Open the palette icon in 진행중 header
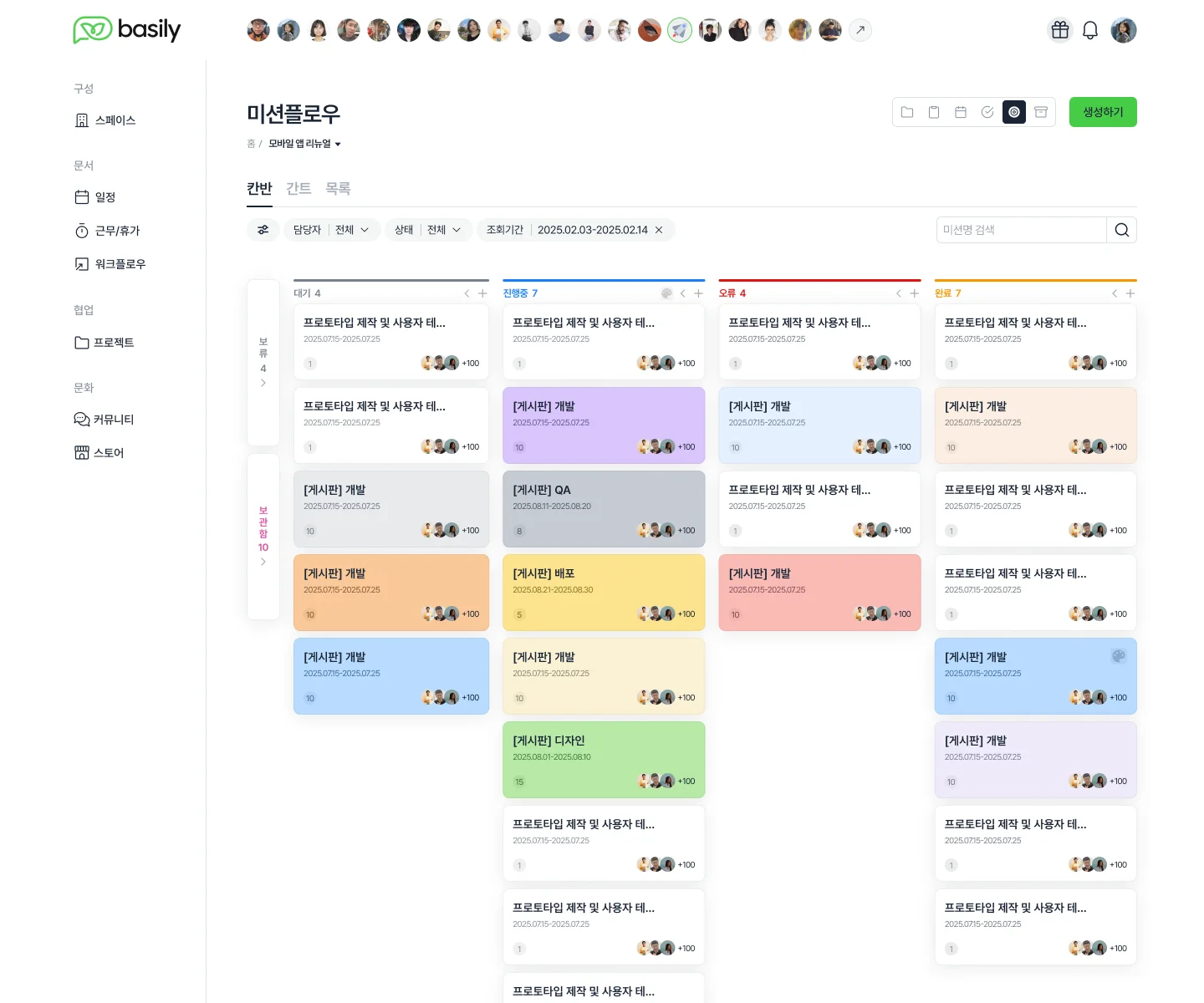 pos(666,293)
